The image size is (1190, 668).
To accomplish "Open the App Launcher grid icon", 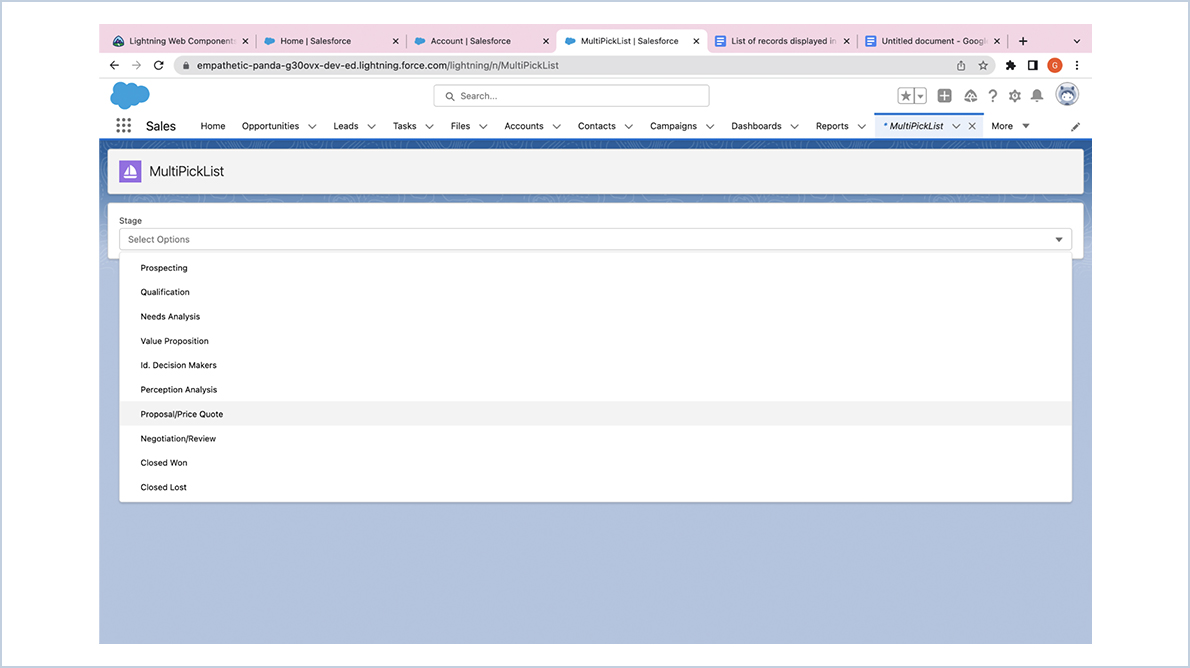I will (x=124, y=125).
